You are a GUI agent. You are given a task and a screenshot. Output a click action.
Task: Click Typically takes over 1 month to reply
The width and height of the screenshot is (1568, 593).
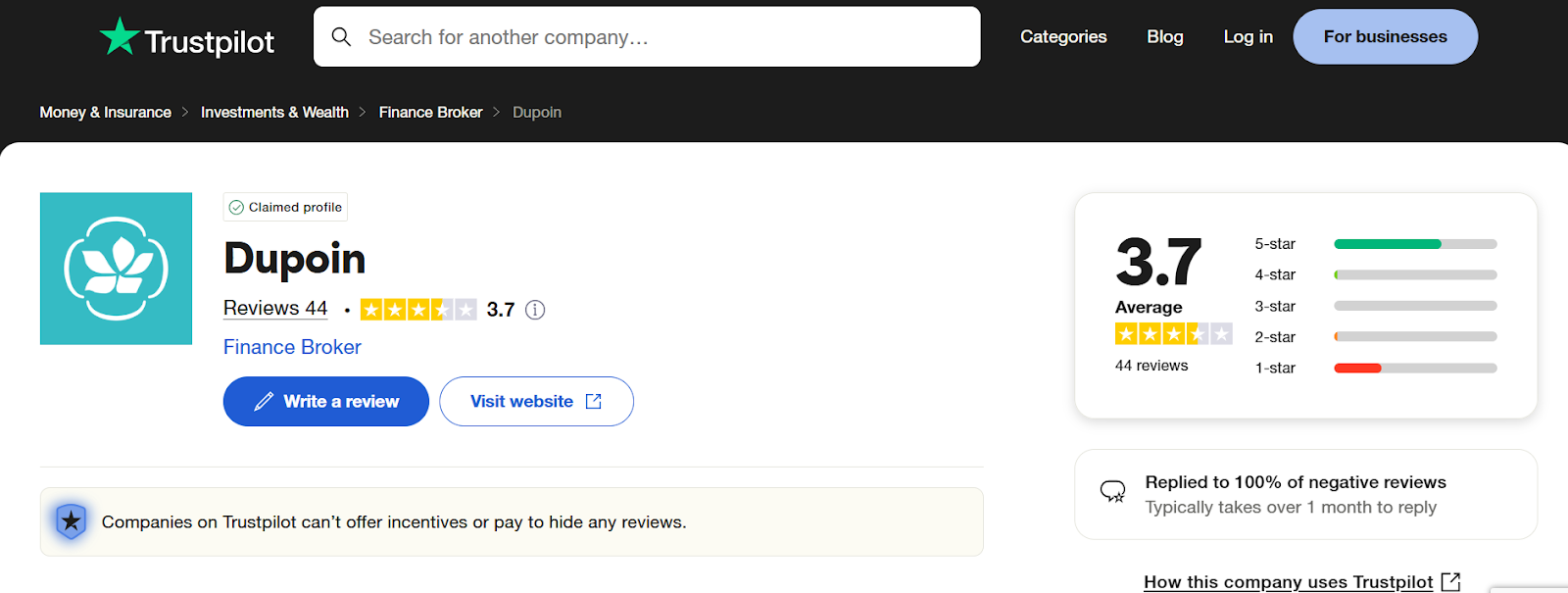(x=1291, y=508)
